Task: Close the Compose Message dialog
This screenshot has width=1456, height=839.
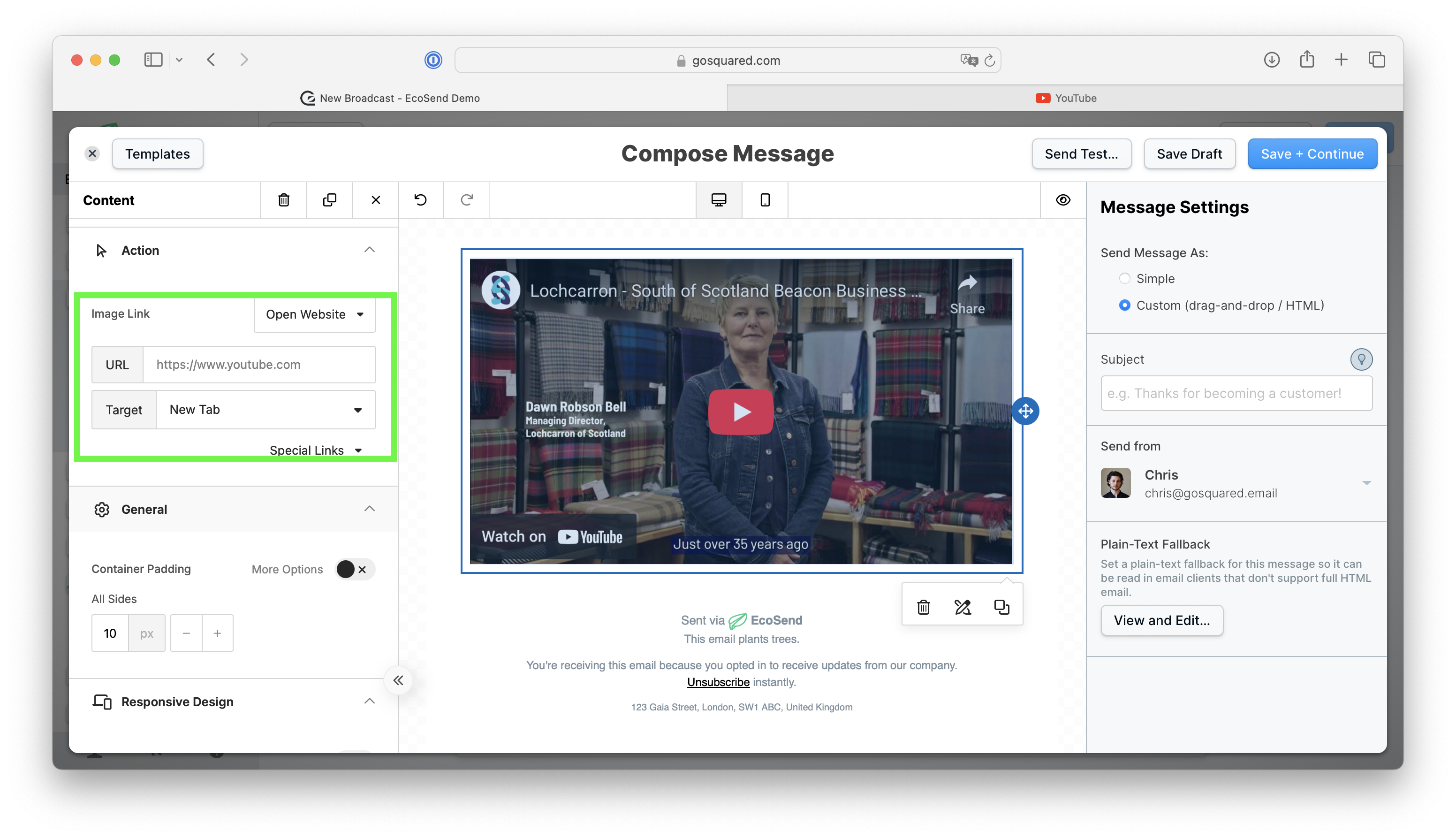Action: [92, 153]
